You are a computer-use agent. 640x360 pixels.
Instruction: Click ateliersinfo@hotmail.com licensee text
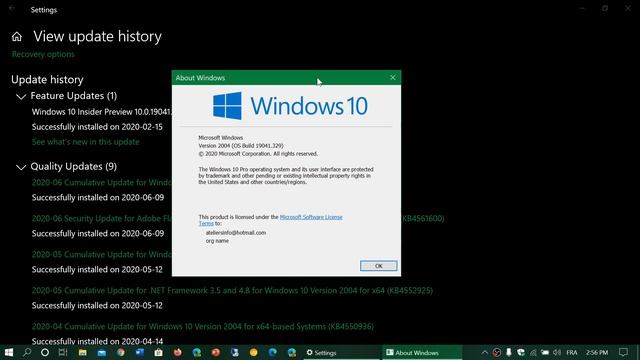click(236, 233)
